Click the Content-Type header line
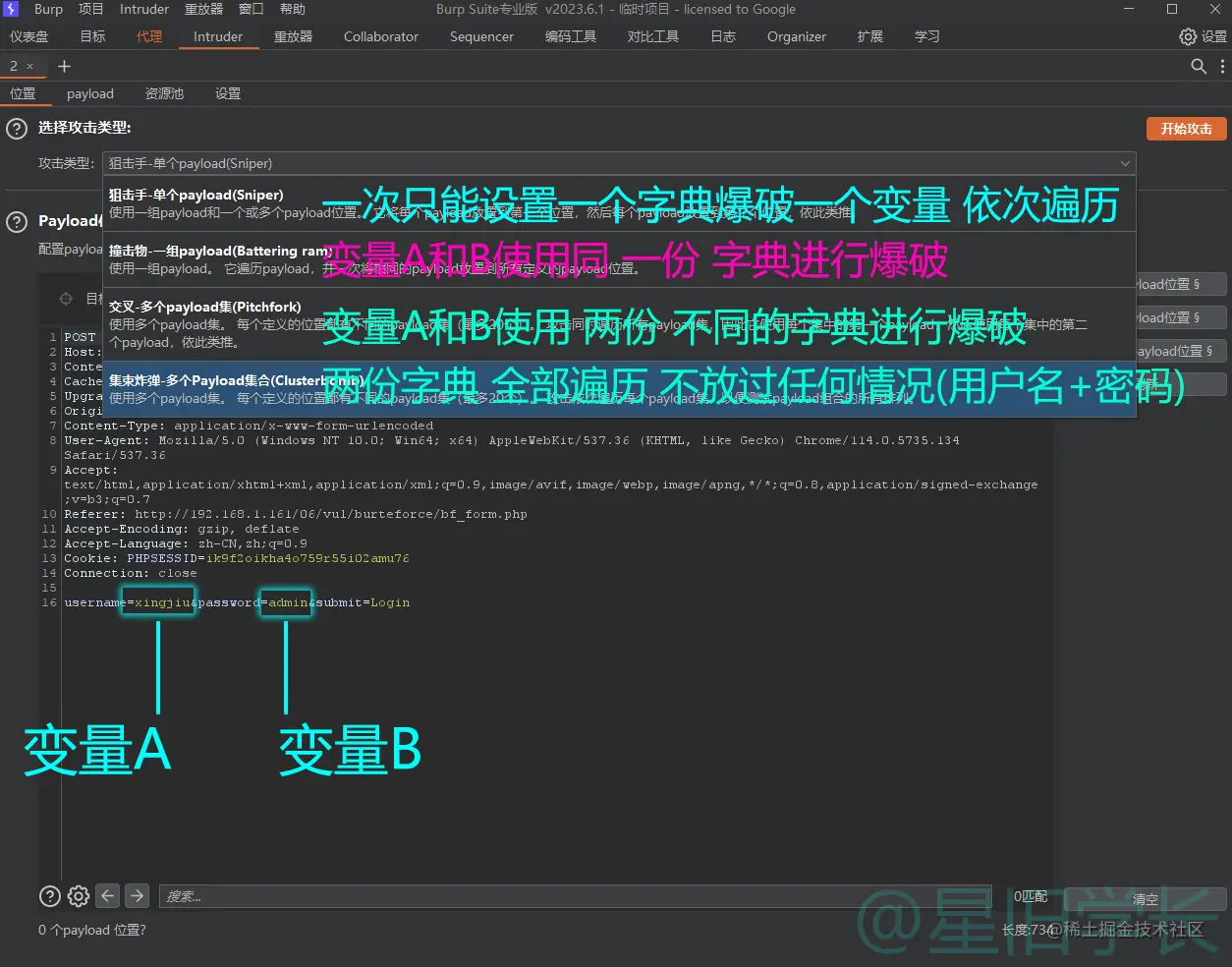This screenshot has width=1232, height=967. 249,426
